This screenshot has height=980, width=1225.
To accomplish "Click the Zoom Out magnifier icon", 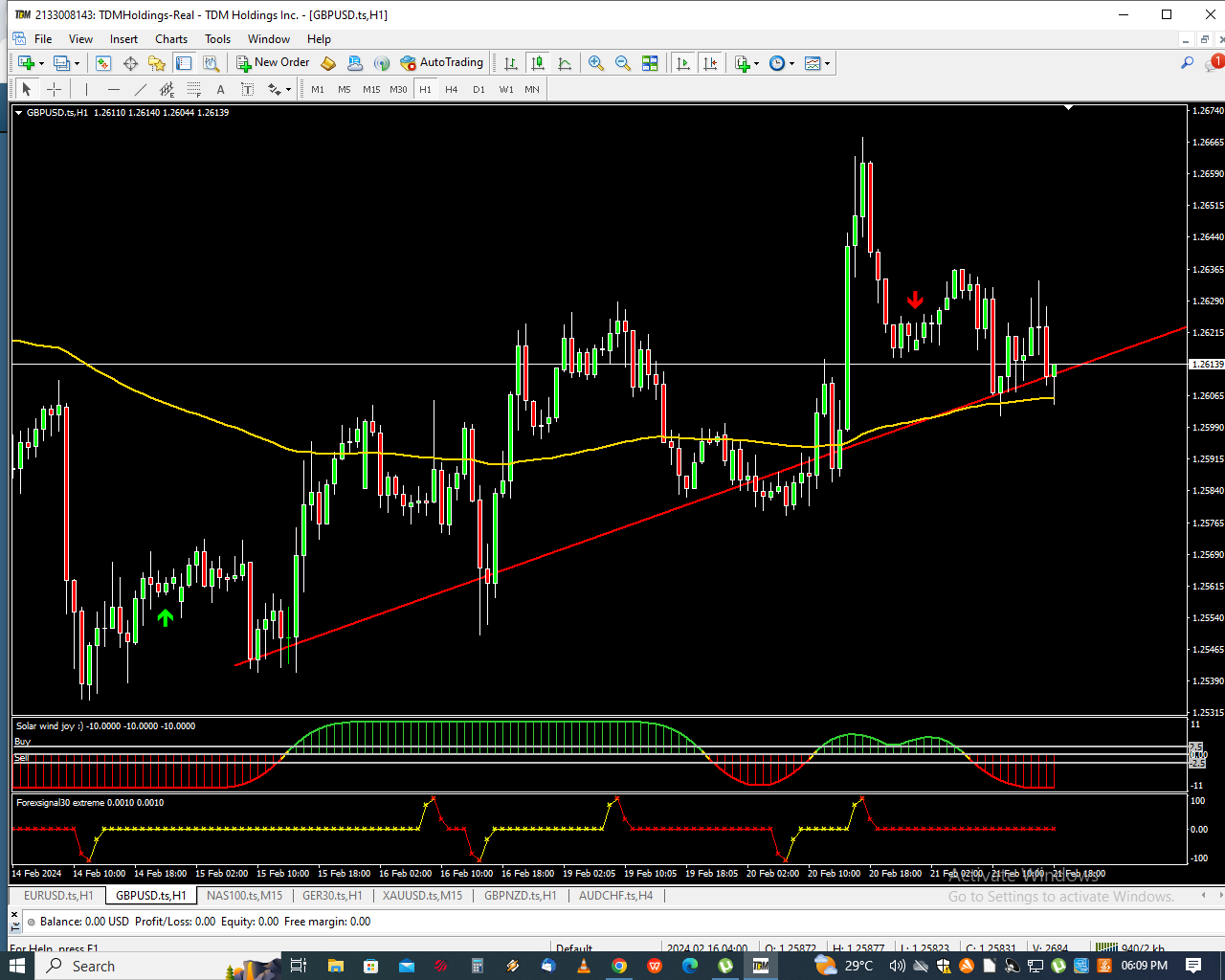I will [623, 63].
